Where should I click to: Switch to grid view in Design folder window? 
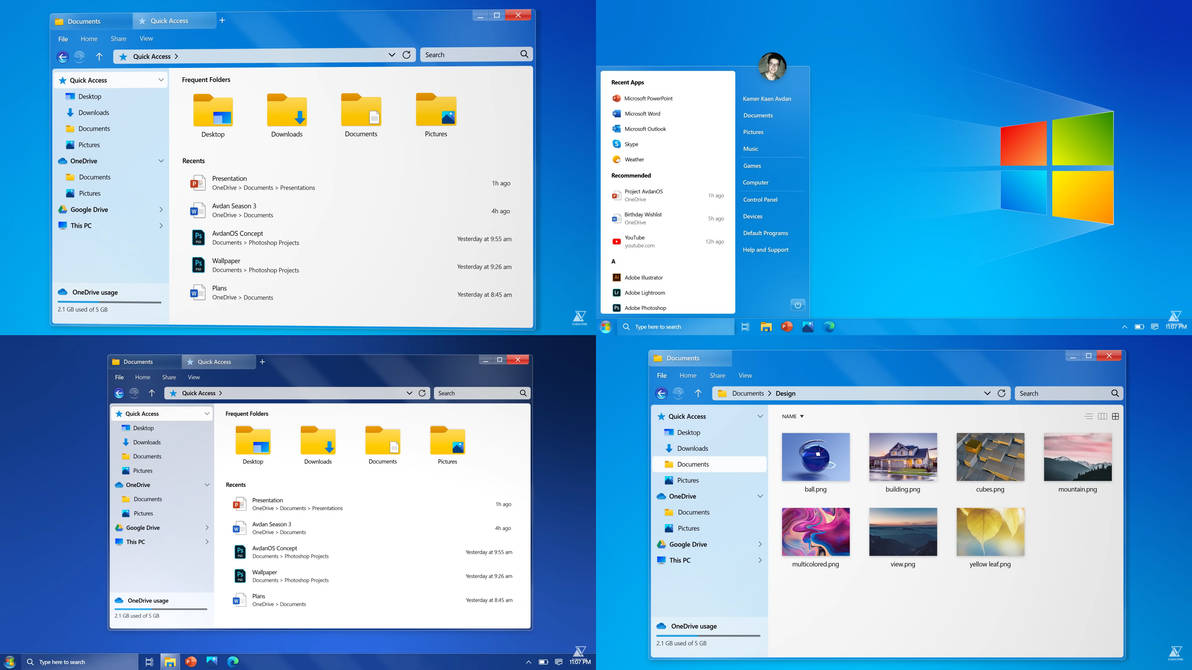click(1115, 416)
